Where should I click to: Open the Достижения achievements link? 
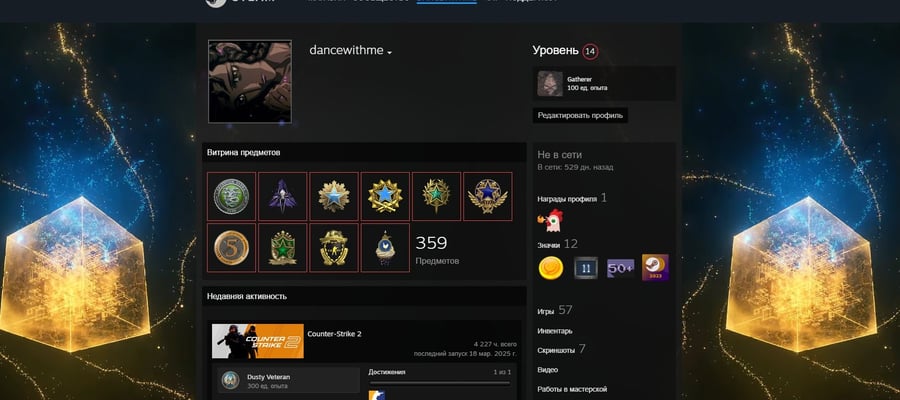[387, 372]
